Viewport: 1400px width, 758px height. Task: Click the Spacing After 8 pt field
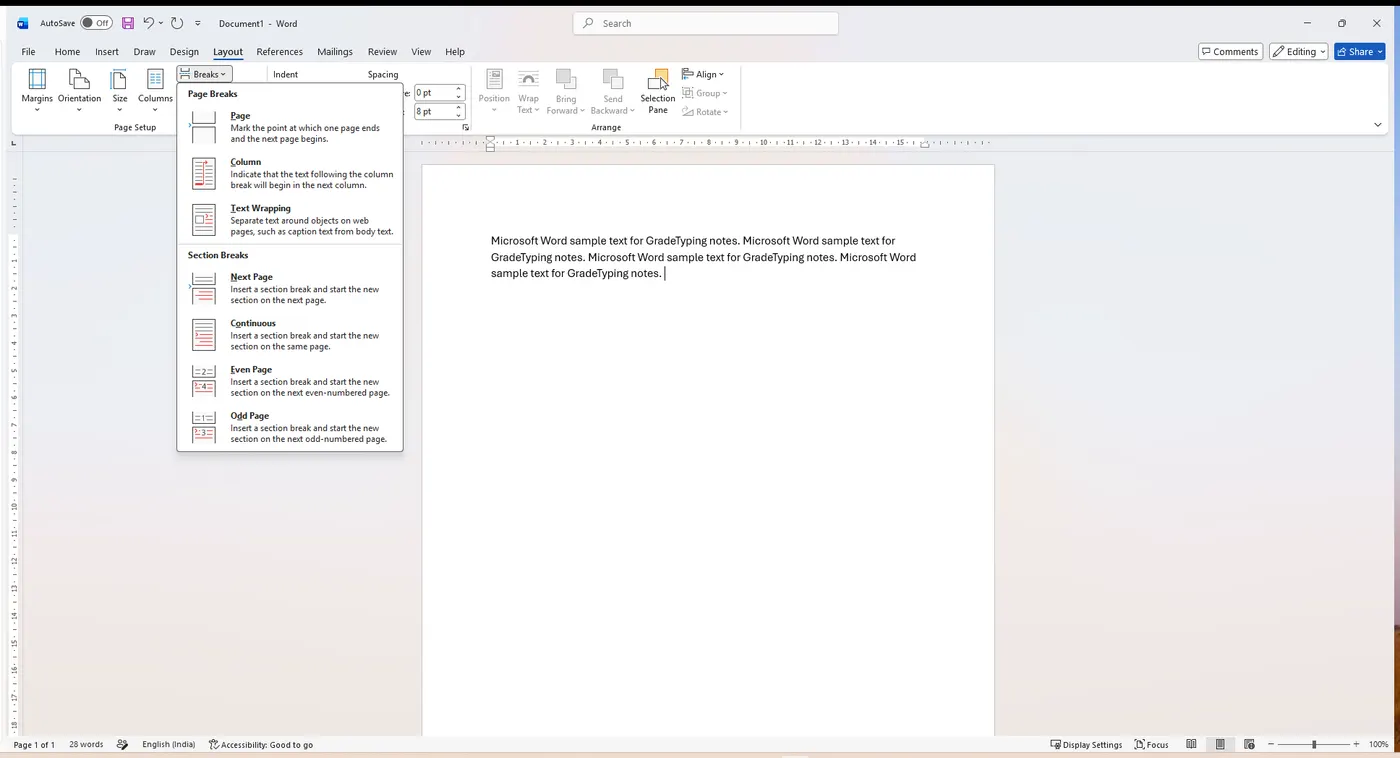434,112
